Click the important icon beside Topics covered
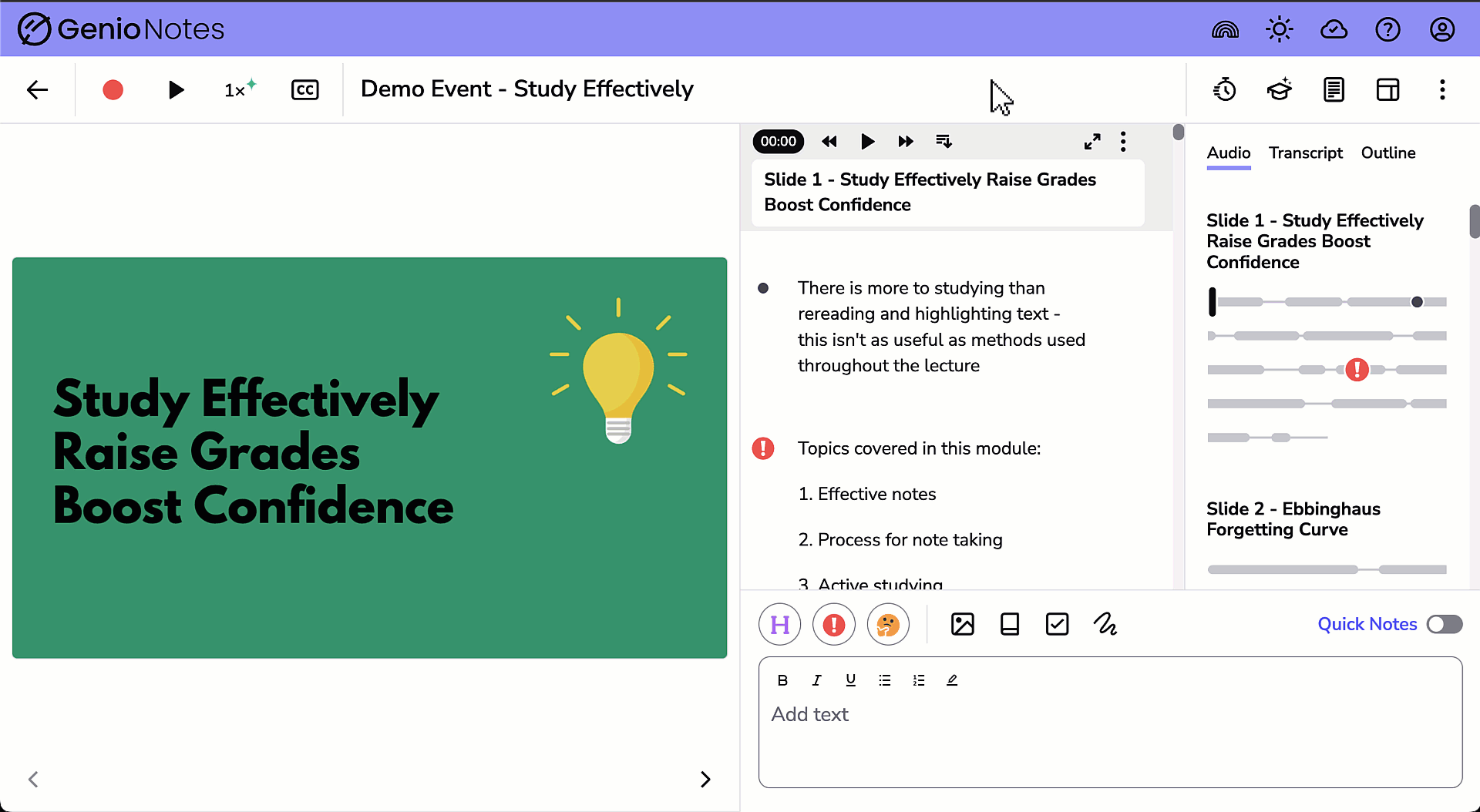 point(763,448)
